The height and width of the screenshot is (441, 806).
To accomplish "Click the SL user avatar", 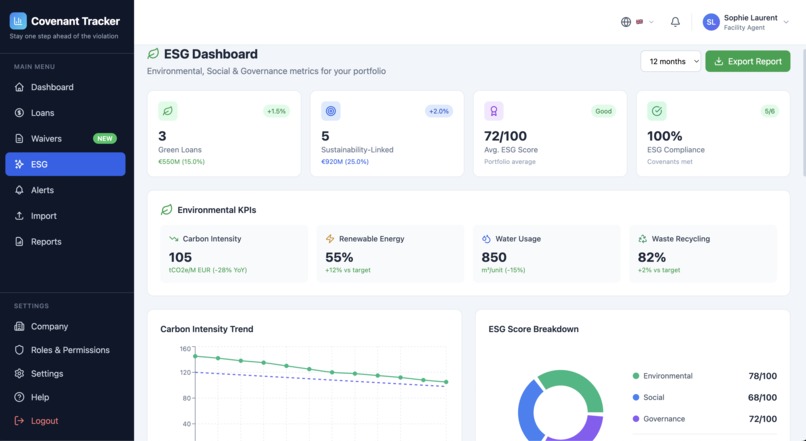I will click(x=711, y=22).
